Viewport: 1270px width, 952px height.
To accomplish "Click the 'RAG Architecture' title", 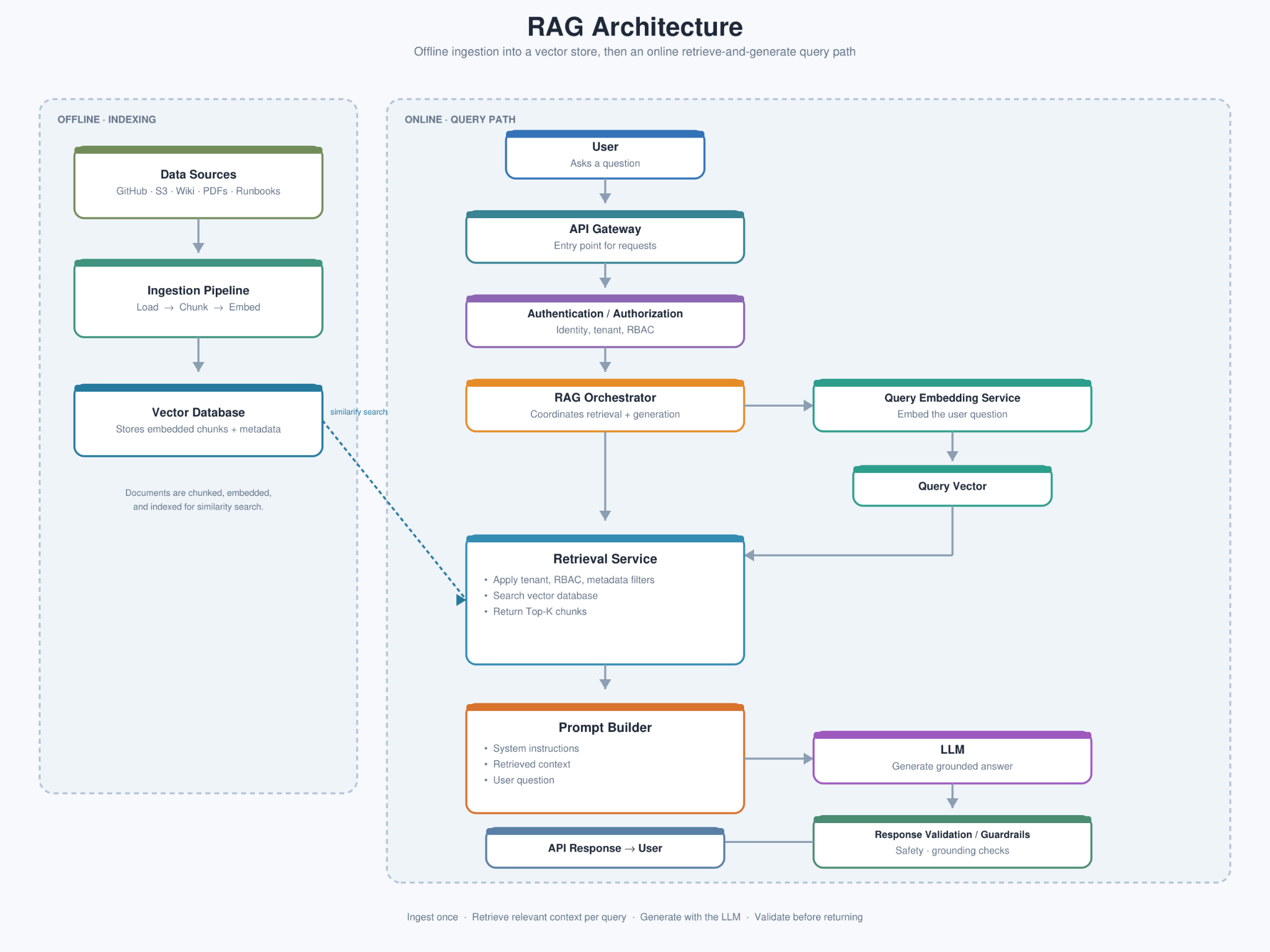I will coord(635,27).
